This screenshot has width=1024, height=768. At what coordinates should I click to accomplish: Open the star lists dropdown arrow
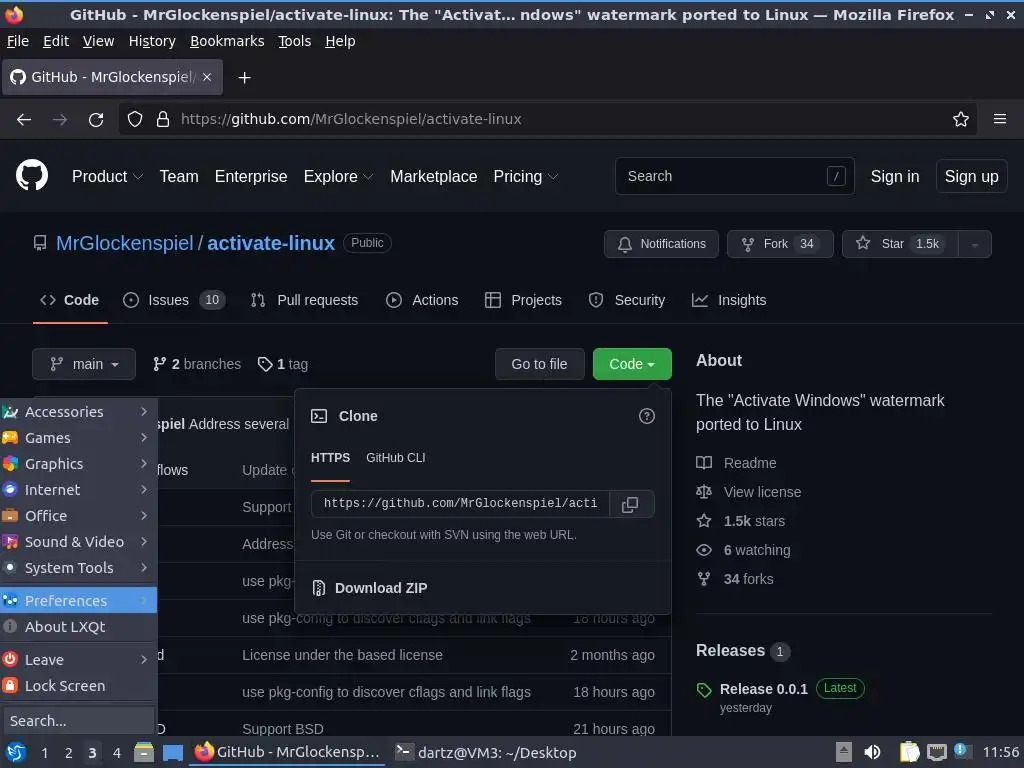coord(974,244)
